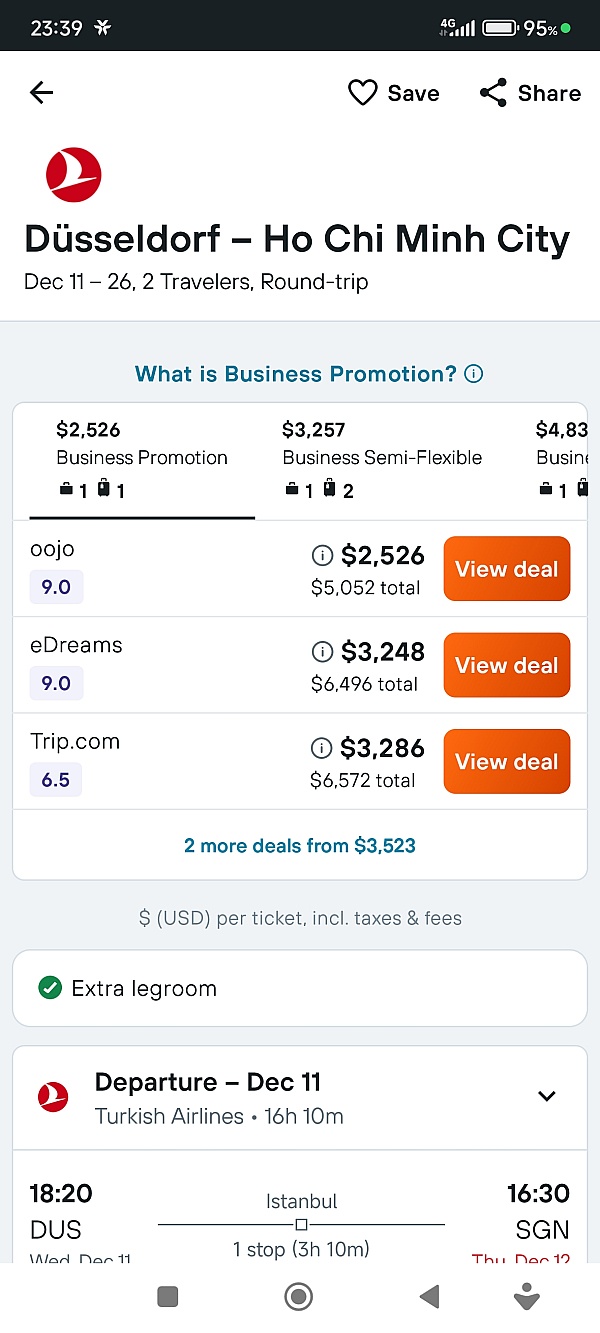600x1333 pixels.
Task: Show 2 more deals from $3,523
Action: (x=299, y=846)
